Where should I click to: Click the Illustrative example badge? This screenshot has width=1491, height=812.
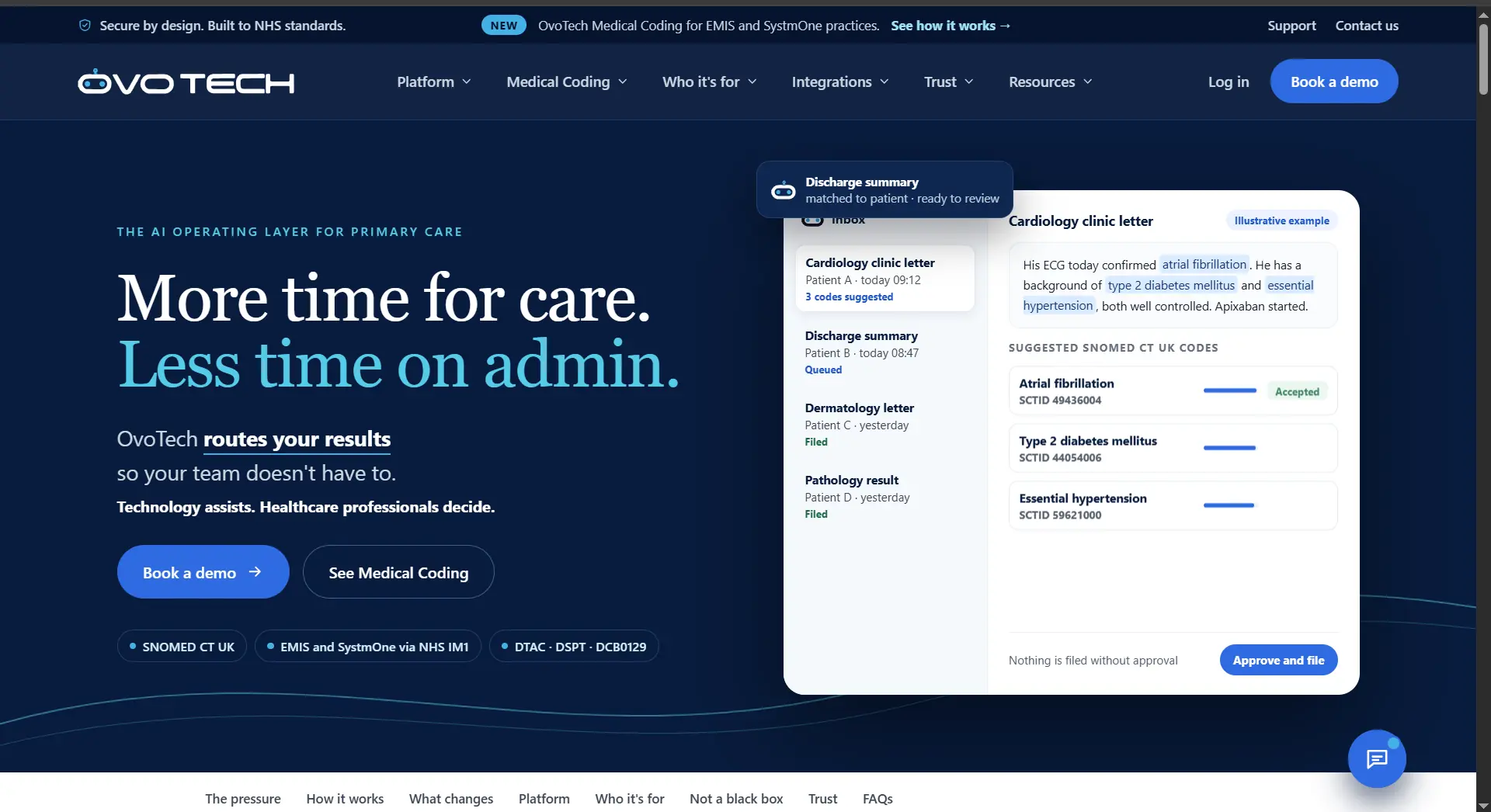(x=1281, y=220)
